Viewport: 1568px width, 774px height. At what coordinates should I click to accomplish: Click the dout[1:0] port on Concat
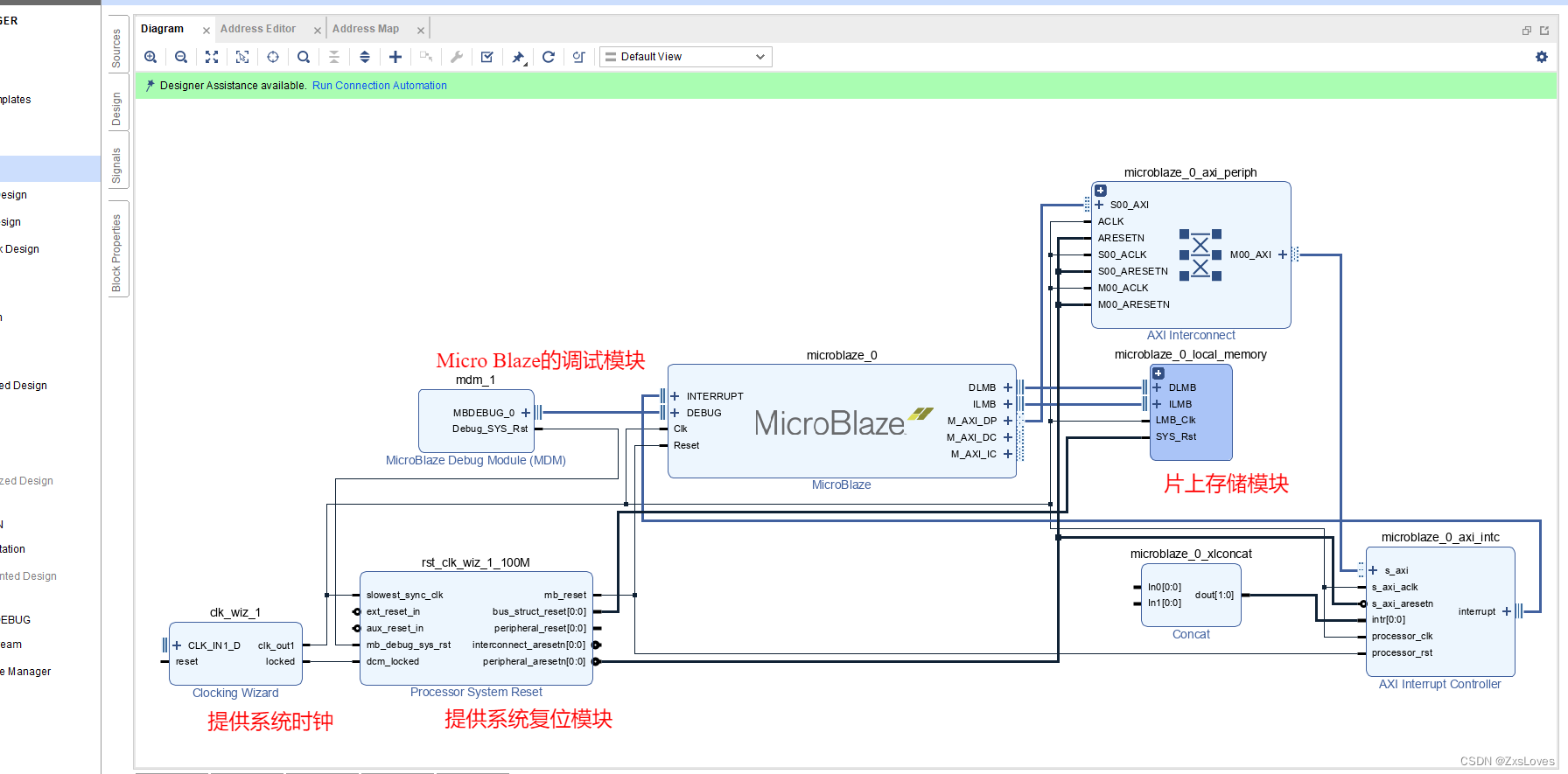(1214, 595)
